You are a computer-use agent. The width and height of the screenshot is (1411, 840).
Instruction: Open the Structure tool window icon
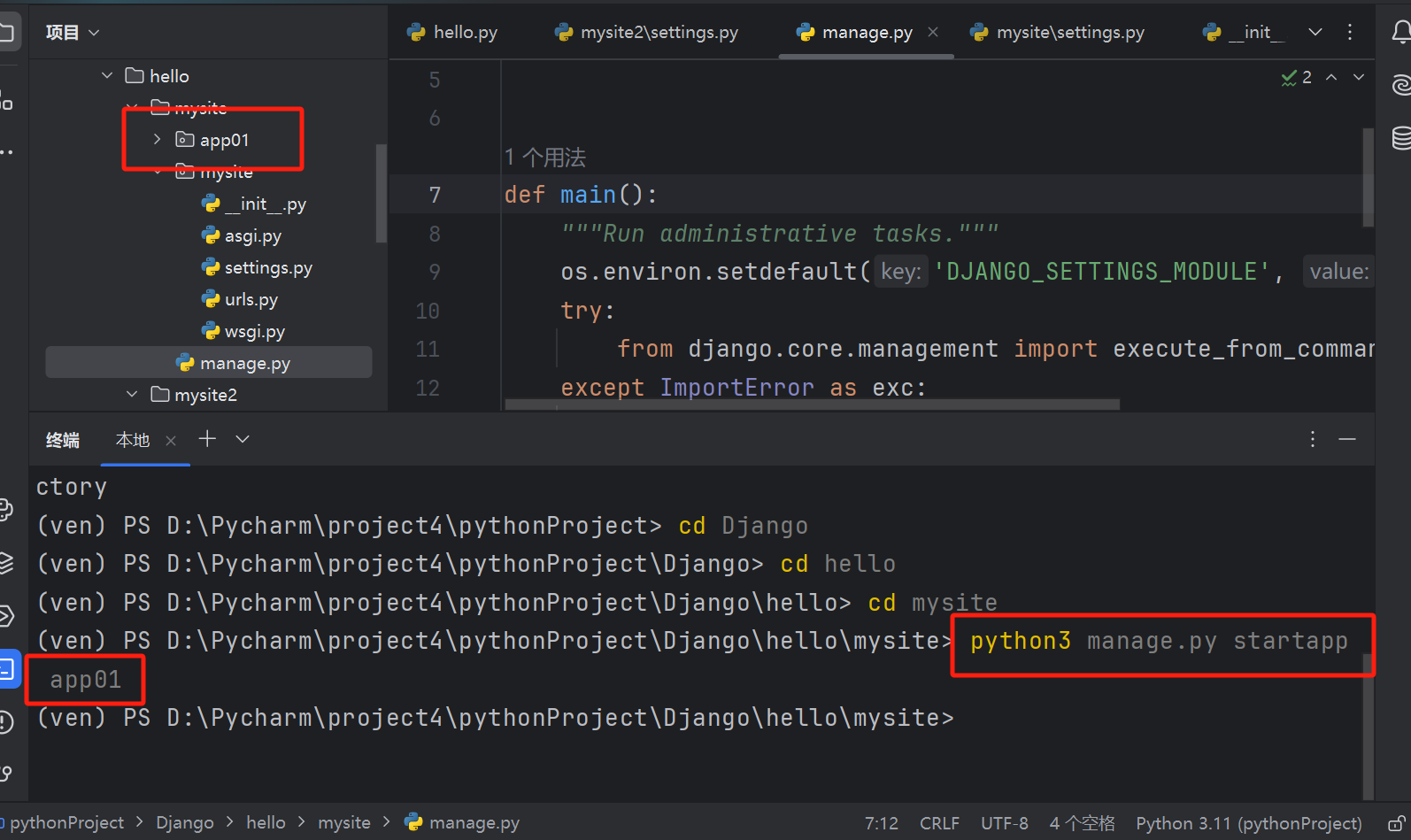coord(7,100)
